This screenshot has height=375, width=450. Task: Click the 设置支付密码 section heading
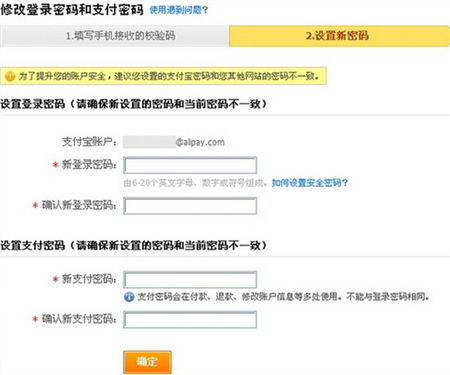33,246
